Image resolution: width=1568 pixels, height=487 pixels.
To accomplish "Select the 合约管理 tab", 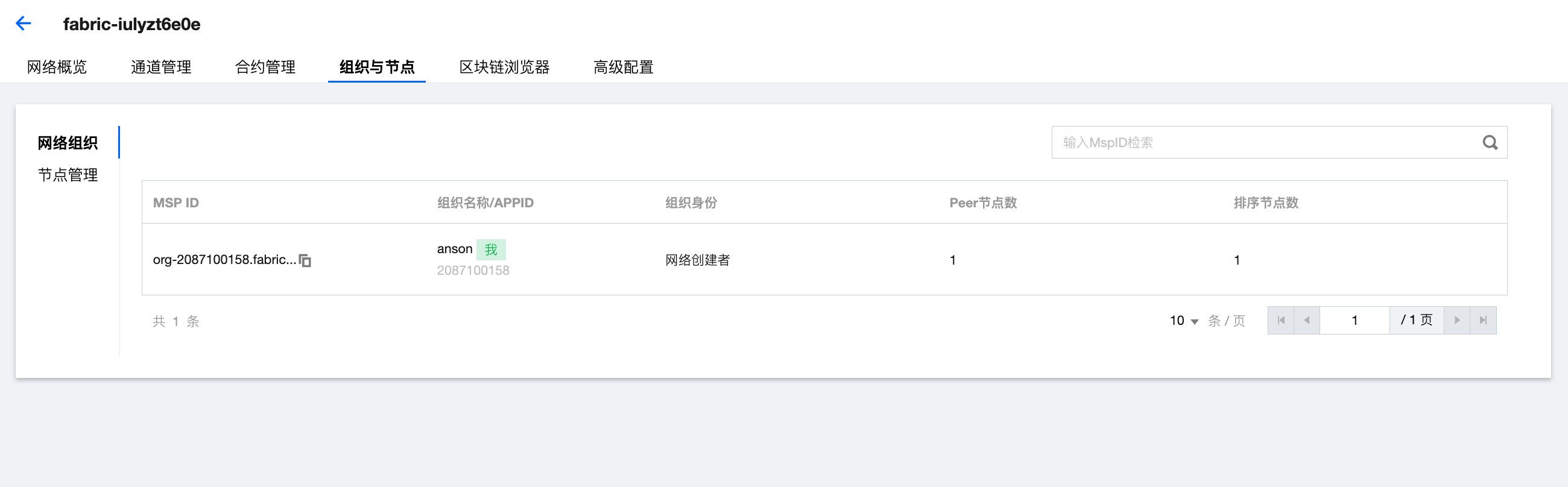I will point(265,67).
